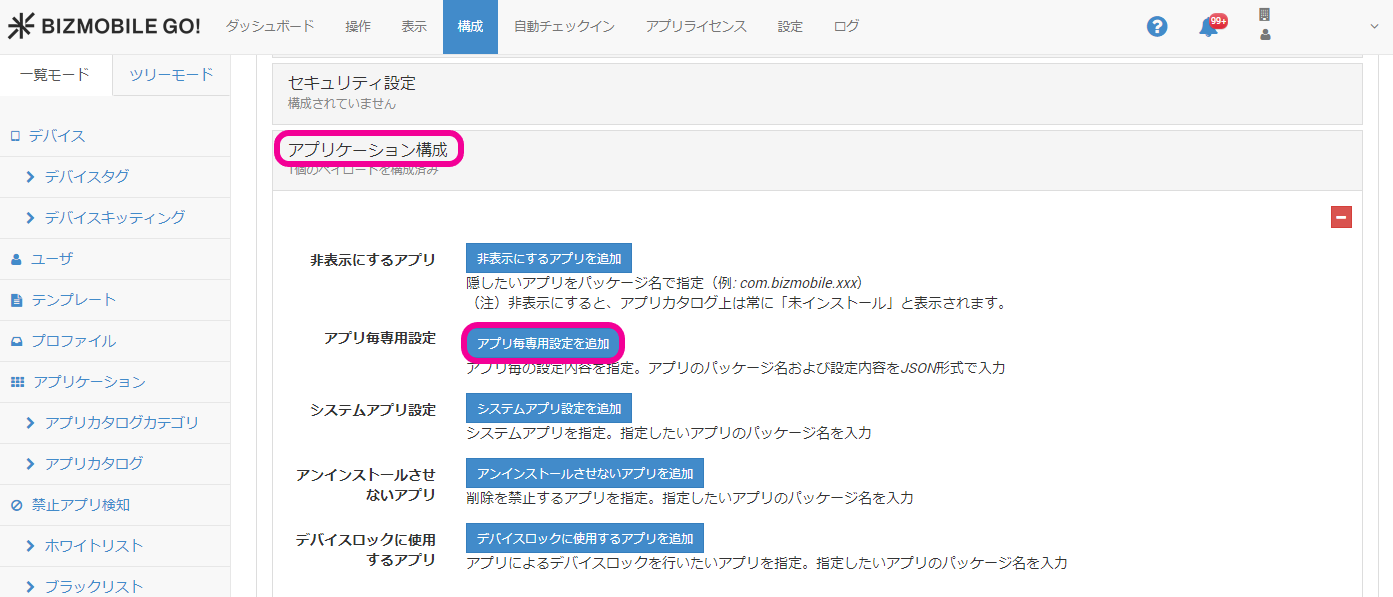The image size is (1393, 597).
Task: Open the アプリライセンス menu item
Action: tap(696, 27)
